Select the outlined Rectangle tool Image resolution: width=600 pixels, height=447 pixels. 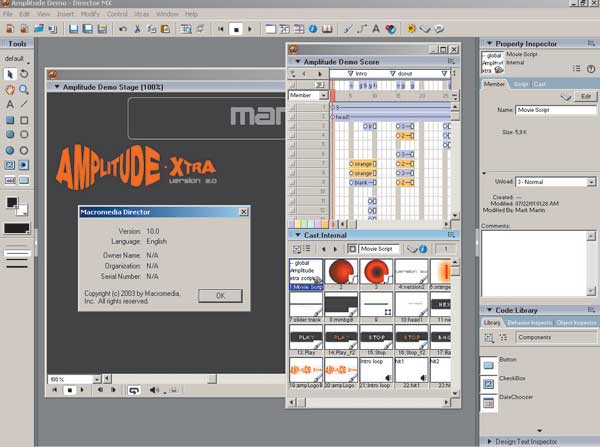click(24, 120)
